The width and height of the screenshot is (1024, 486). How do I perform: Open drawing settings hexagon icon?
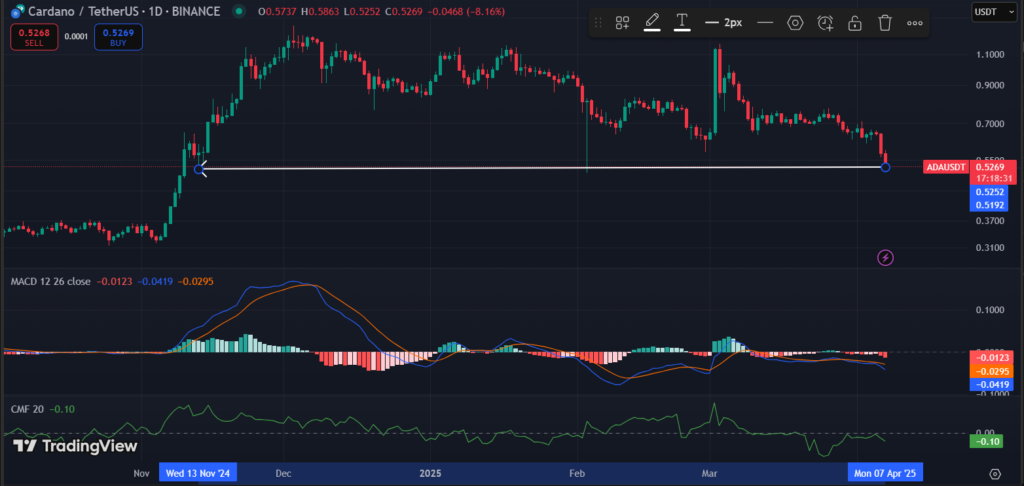(x=795, y=22)
